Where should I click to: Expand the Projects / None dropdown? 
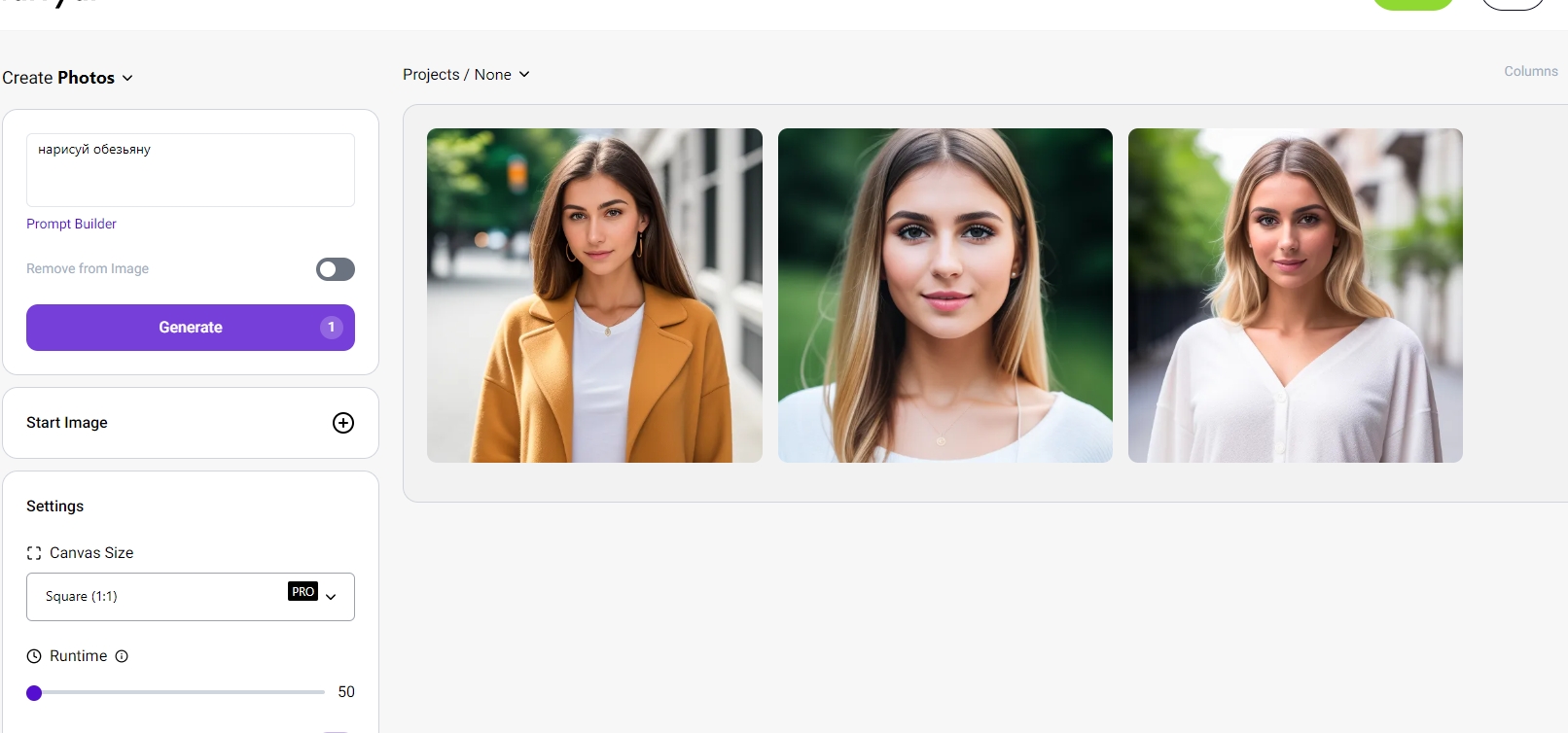coord(466,75)
